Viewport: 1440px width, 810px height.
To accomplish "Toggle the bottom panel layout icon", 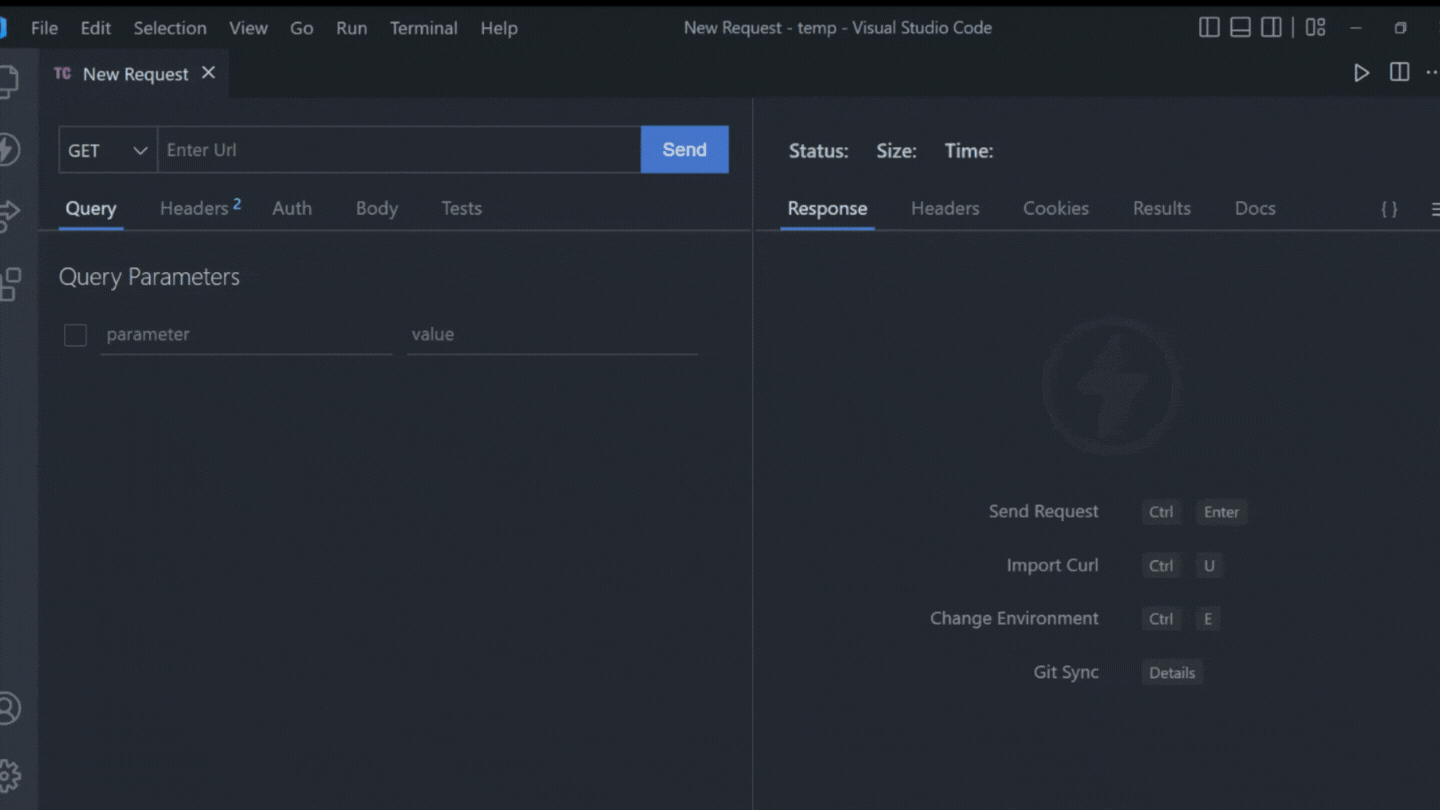I will click(1240, 28).
